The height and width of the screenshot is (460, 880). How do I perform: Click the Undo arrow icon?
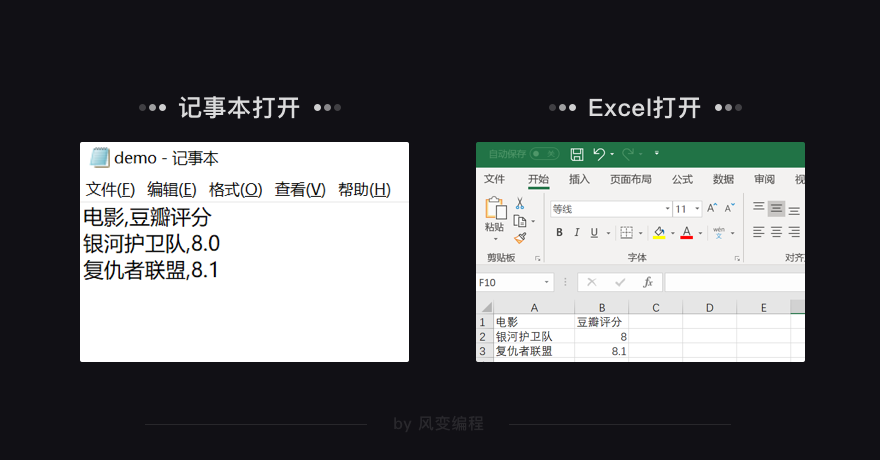coord(599,154)
